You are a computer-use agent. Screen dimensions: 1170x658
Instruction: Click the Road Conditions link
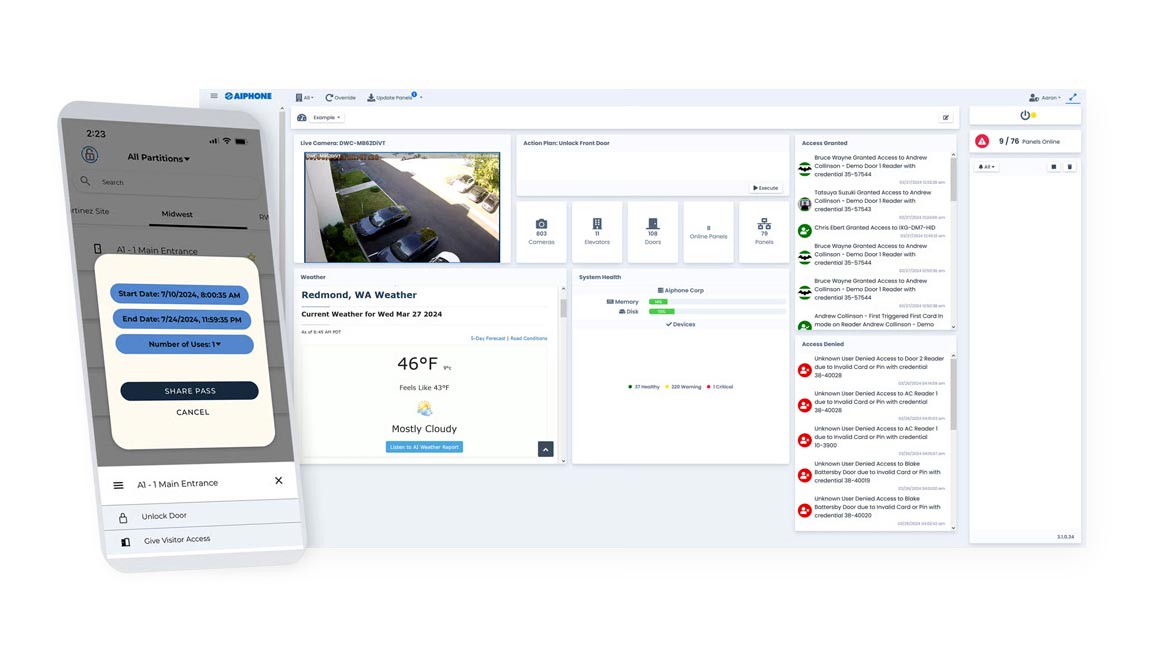click(528, 339)
